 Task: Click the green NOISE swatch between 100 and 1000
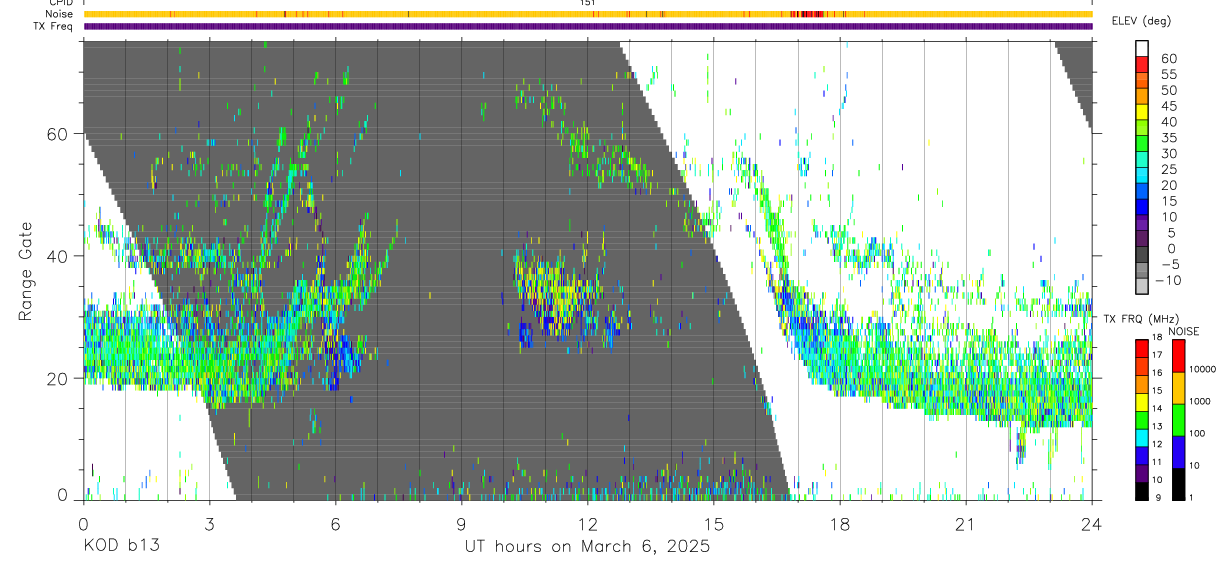pyautogui.click(x=1178, y=418)
